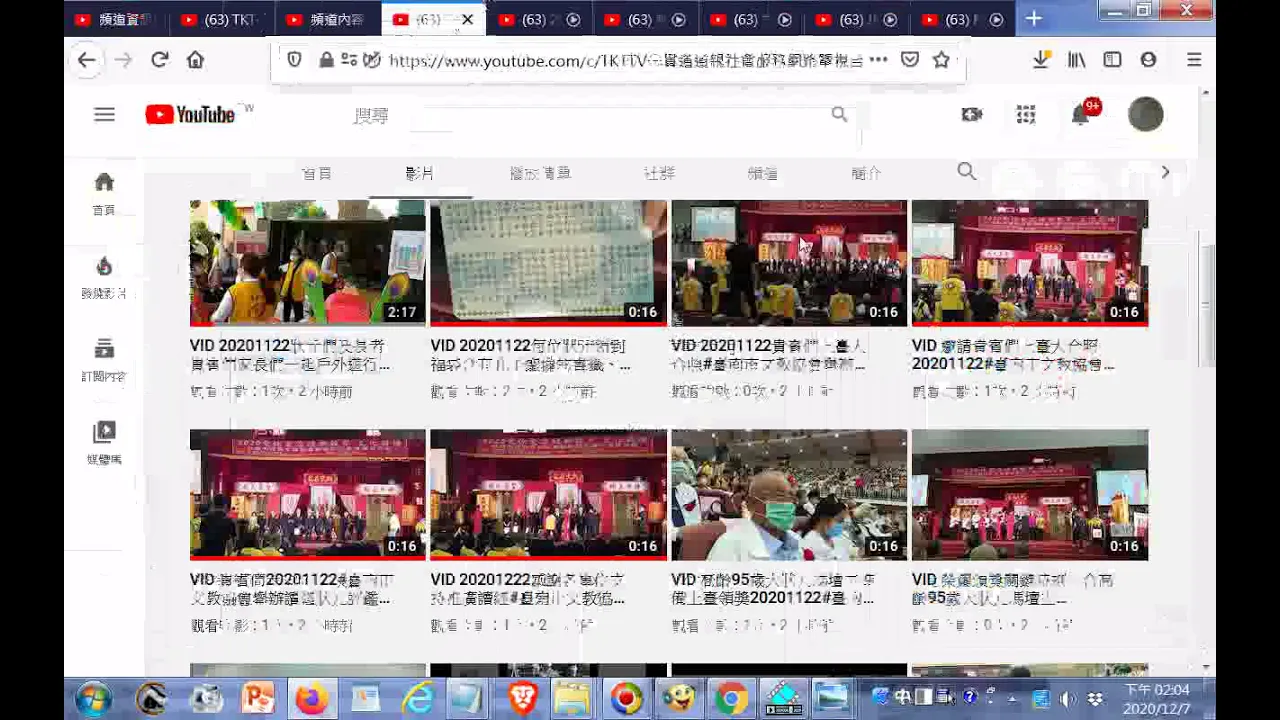Viewport: 1280px width, 720px height.
Task: Open Subscriptions in YouTube sidebar
Action: [104, 360]
